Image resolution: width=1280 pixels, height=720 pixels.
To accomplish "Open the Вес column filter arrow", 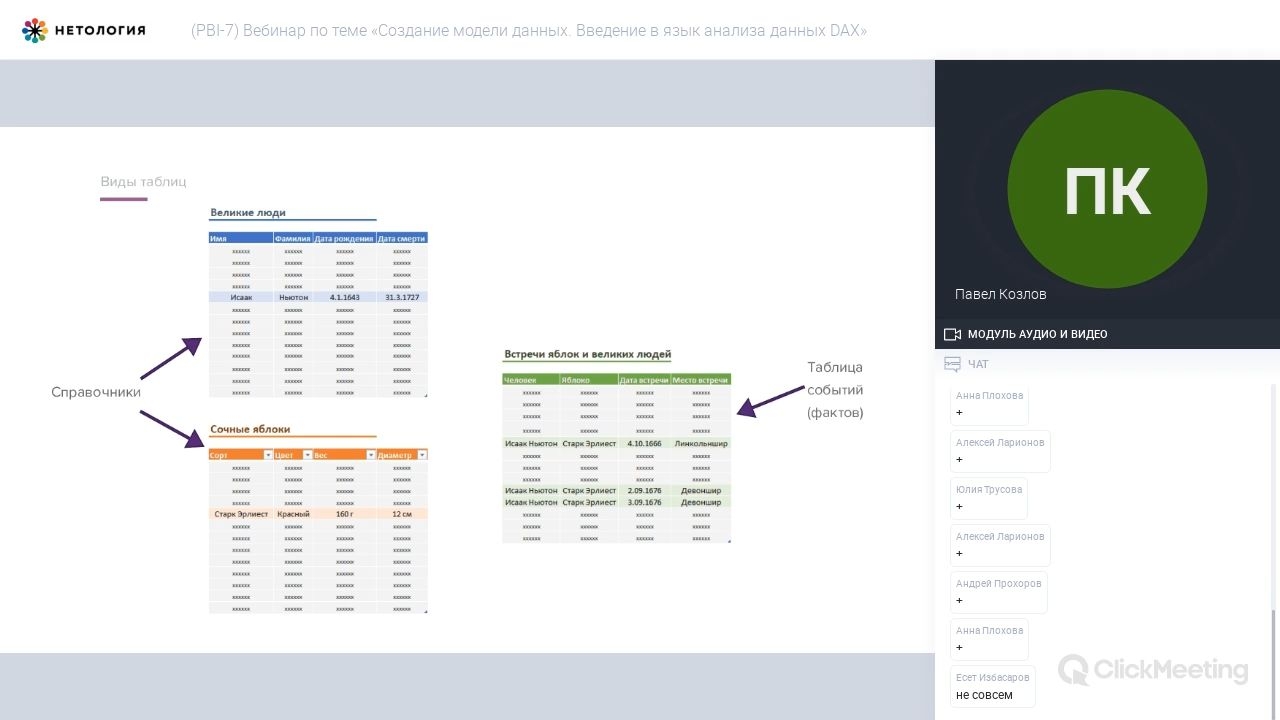I will click(371, 455).
